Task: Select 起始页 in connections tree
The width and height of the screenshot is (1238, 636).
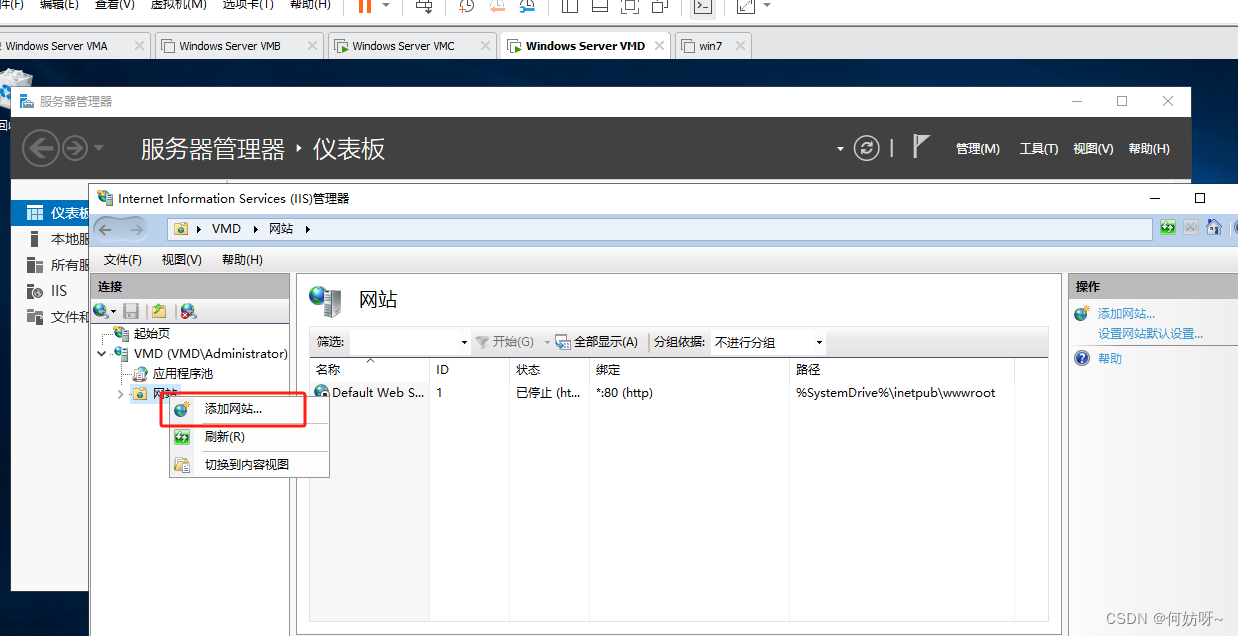Action: (x=151, y=333)
